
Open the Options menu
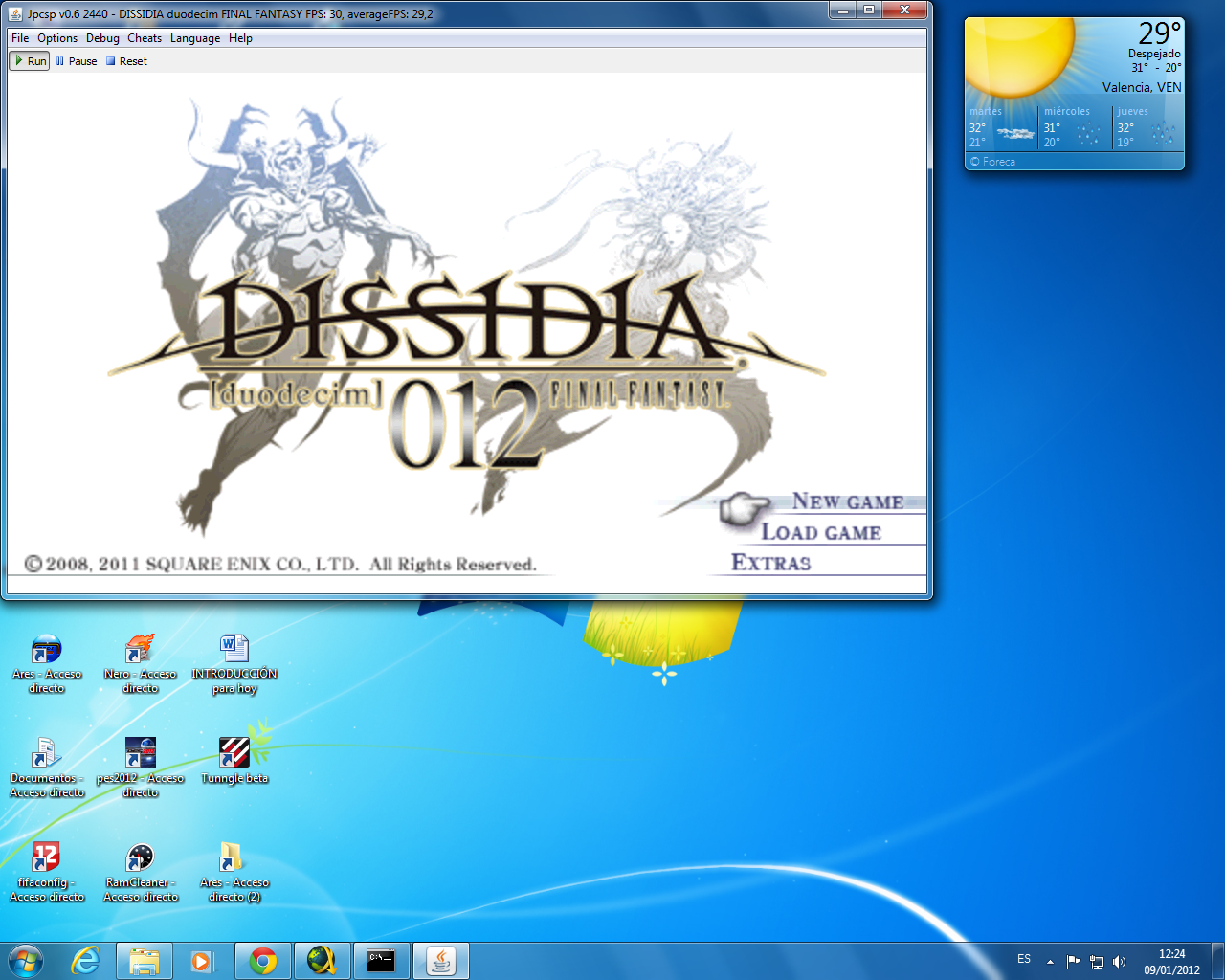coord(57,38)
